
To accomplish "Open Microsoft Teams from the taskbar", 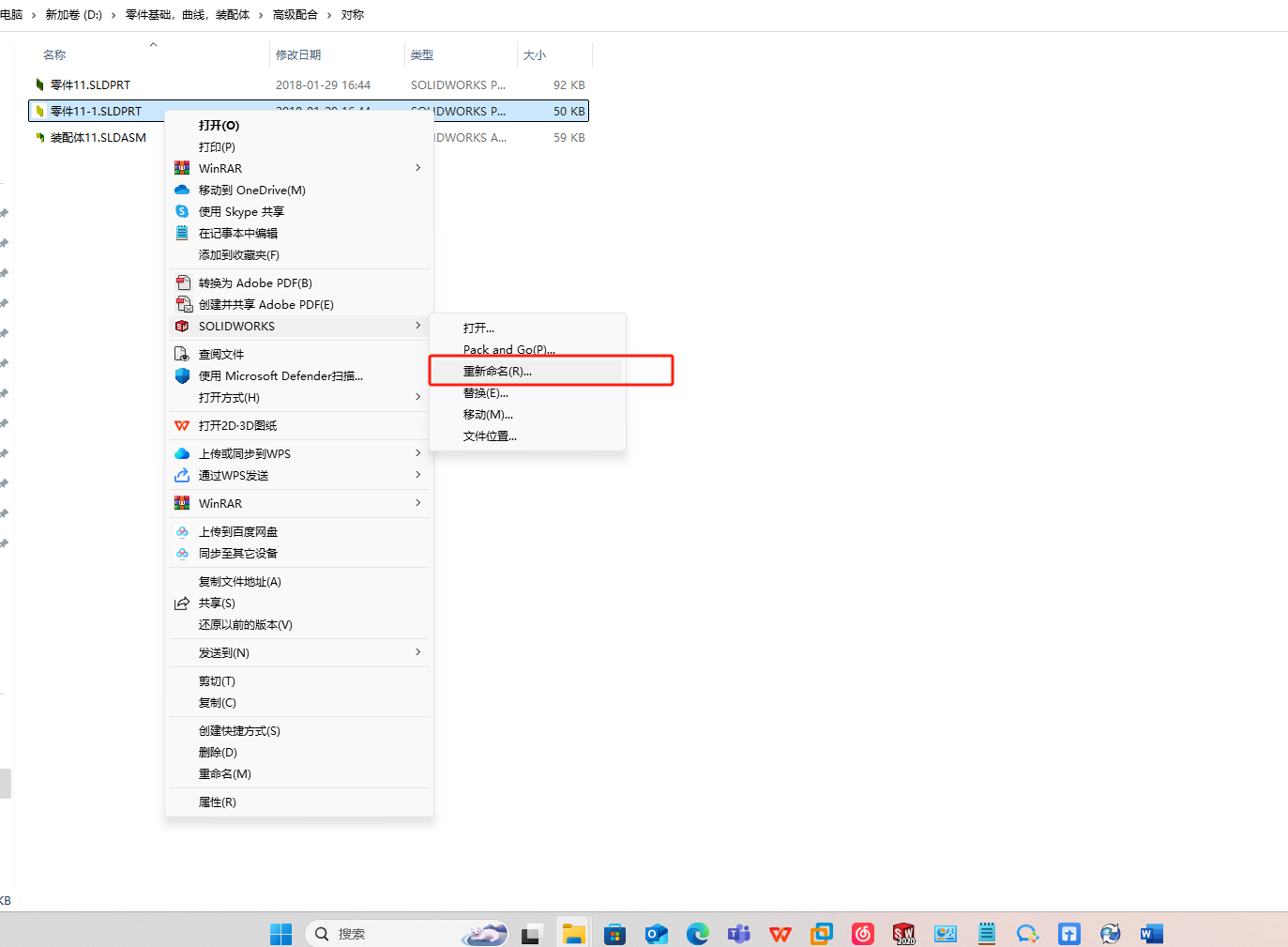I will (738, 934).
